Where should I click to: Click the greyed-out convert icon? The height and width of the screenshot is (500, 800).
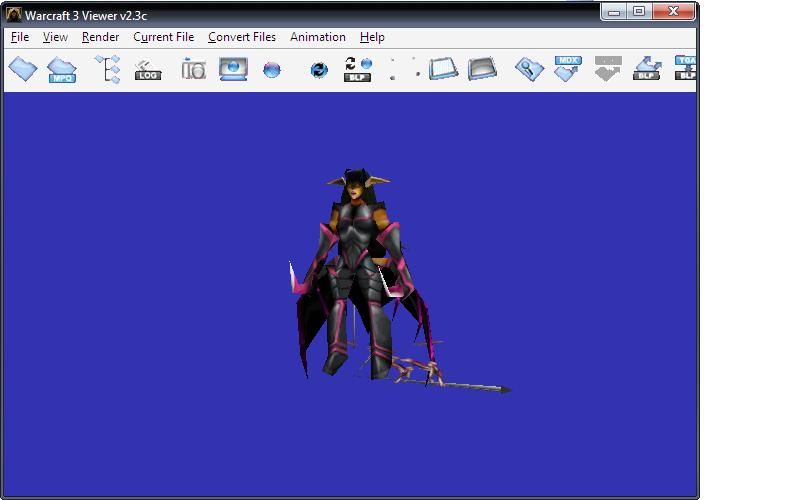click(608, 68)
